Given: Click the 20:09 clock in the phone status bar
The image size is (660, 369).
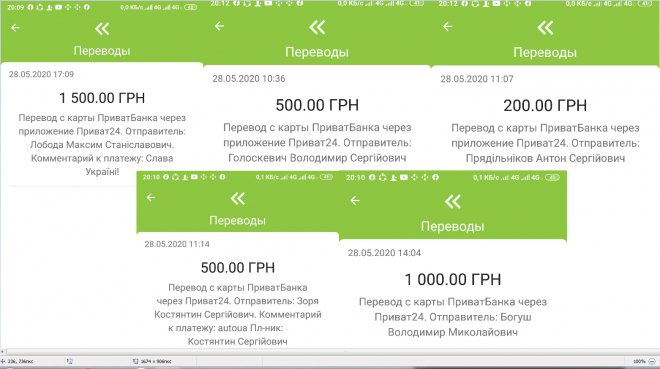Looking at the screenshot, I should tap(16, 7).
